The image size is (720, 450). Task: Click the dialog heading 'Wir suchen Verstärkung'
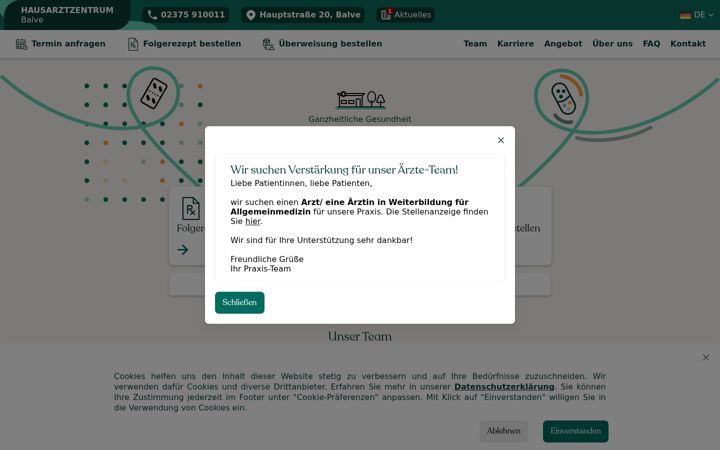[x=344, y=169]
